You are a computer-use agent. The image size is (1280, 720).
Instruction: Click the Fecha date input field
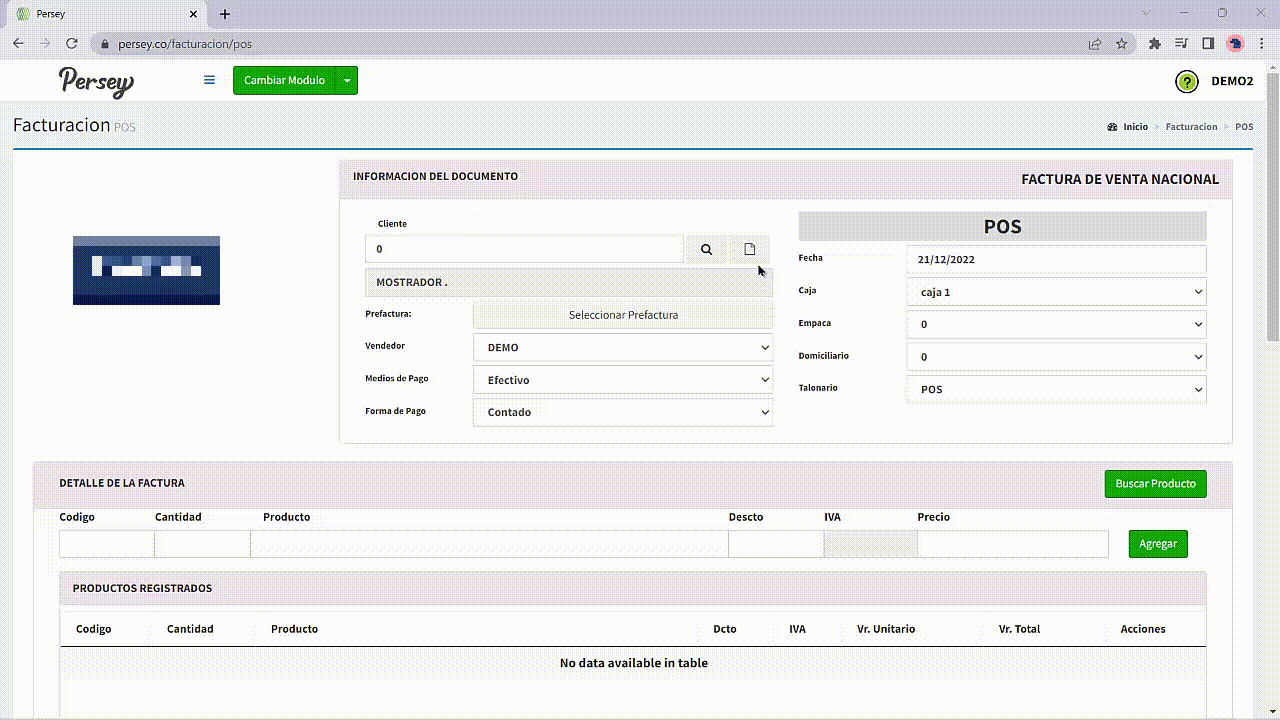[1055, 259]
